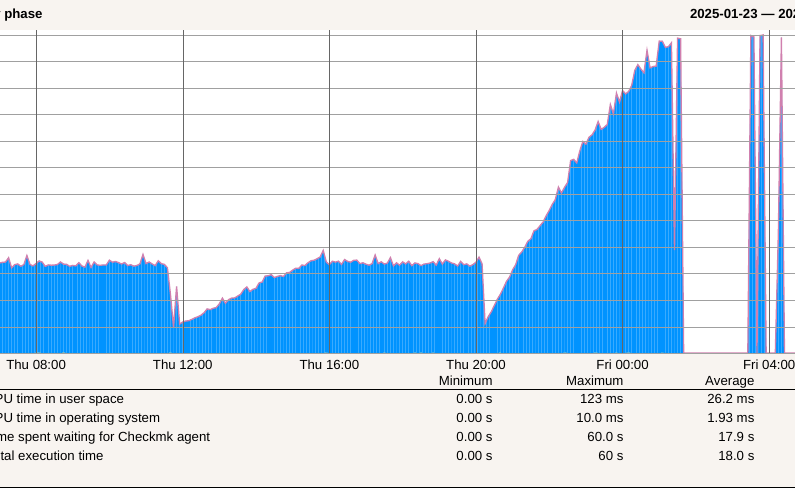The width and height of the screenshot is (795, 489).
Task: Click the Thu 16:00 time axis label
Action: (x=329, y=365)
